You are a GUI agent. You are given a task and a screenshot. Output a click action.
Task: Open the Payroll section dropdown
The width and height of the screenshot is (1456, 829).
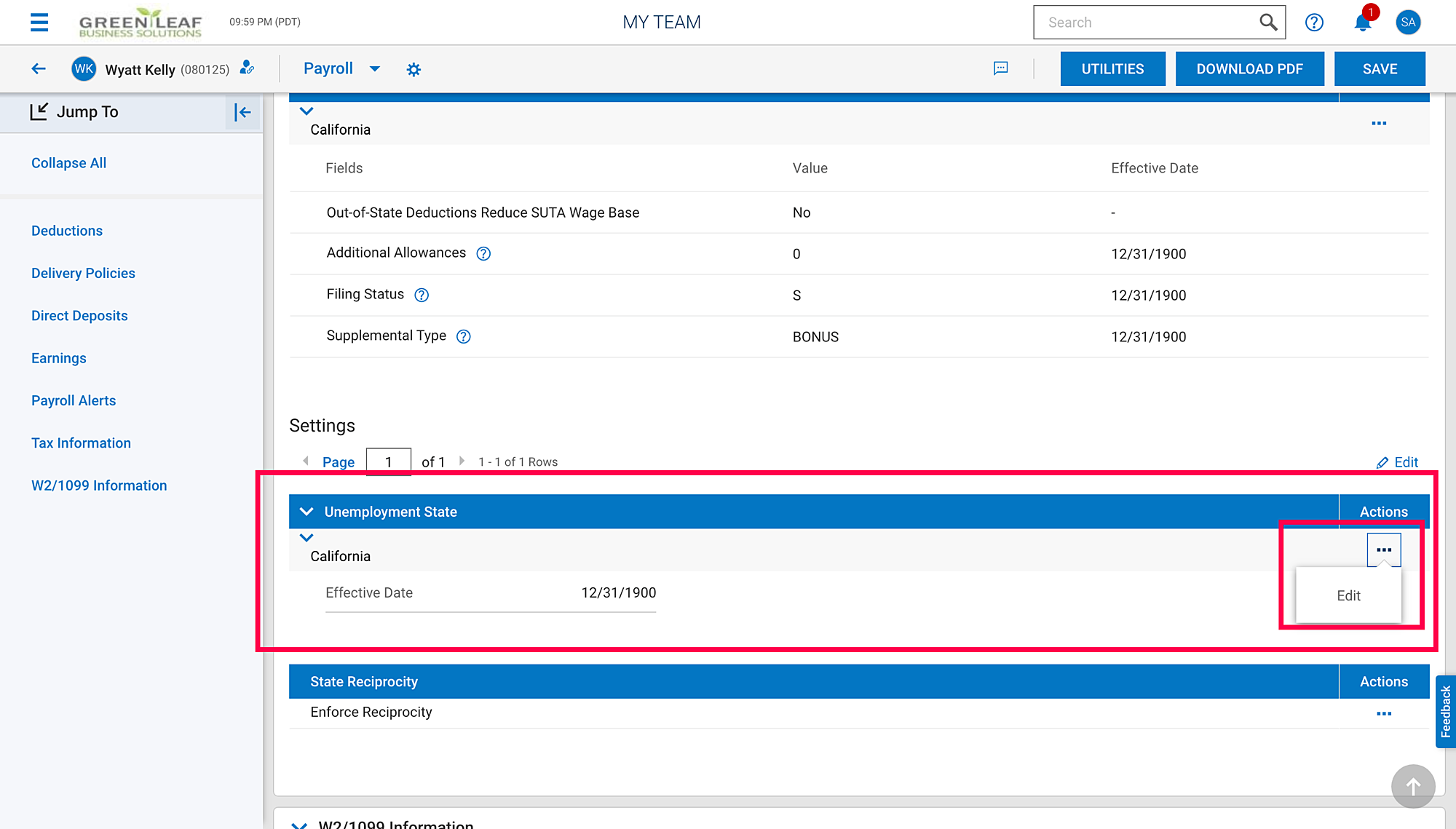coord(375,69)
